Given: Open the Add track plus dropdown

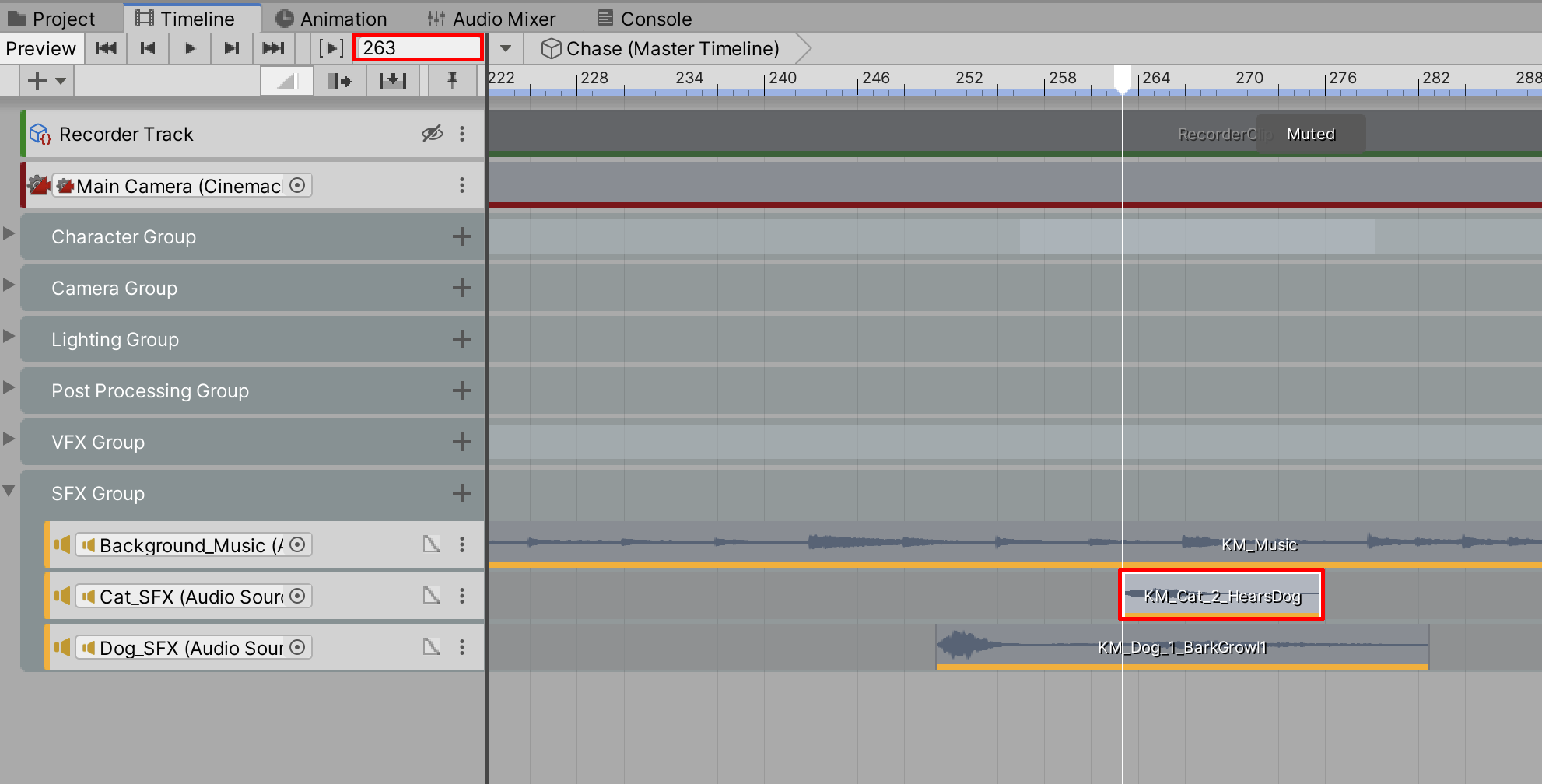Looking at the screenshot, I should click(x=46, y=80).
